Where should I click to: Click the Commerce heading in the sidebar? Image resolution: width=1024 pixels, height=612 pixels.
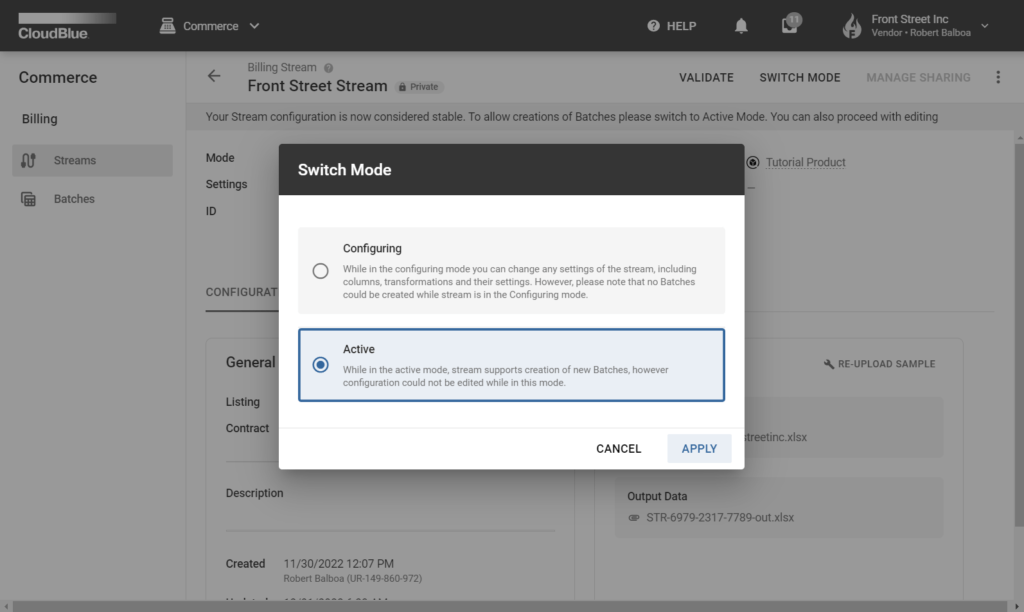click(x=57, y=78)
